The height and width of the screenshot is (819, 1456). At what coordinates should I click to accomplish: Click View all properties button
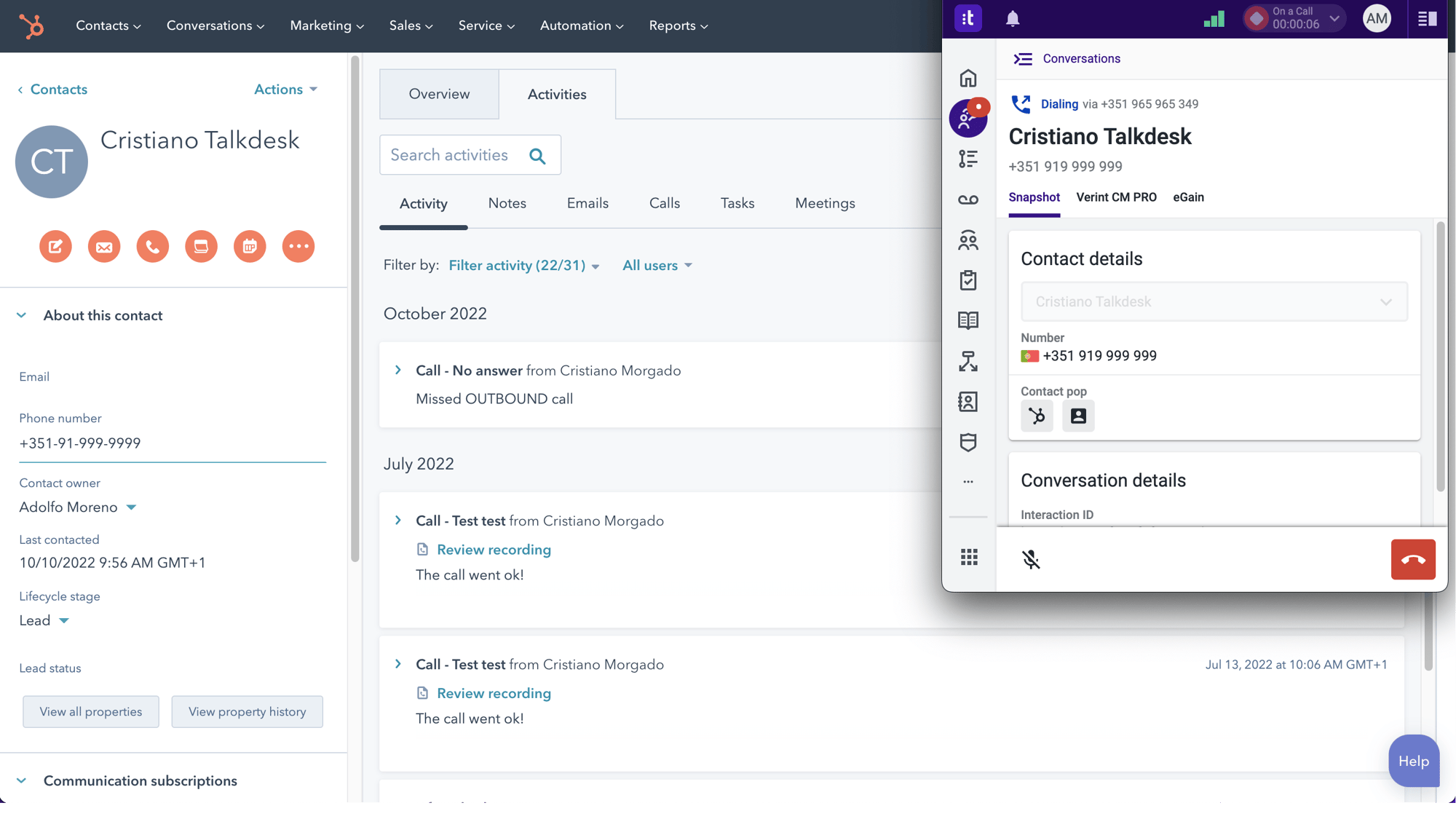click(x=91, y=712)
